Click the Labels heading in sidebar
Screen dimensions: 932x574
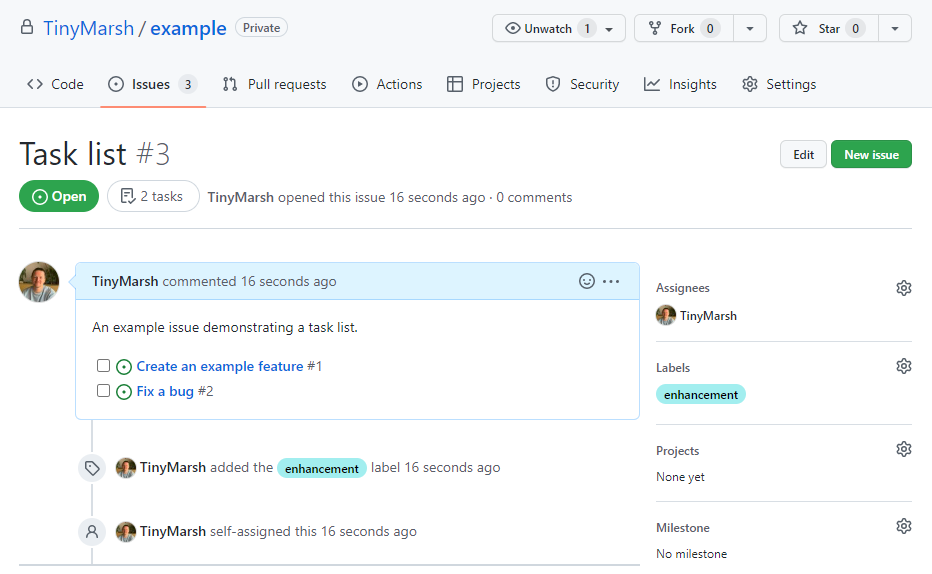[673, 368]
